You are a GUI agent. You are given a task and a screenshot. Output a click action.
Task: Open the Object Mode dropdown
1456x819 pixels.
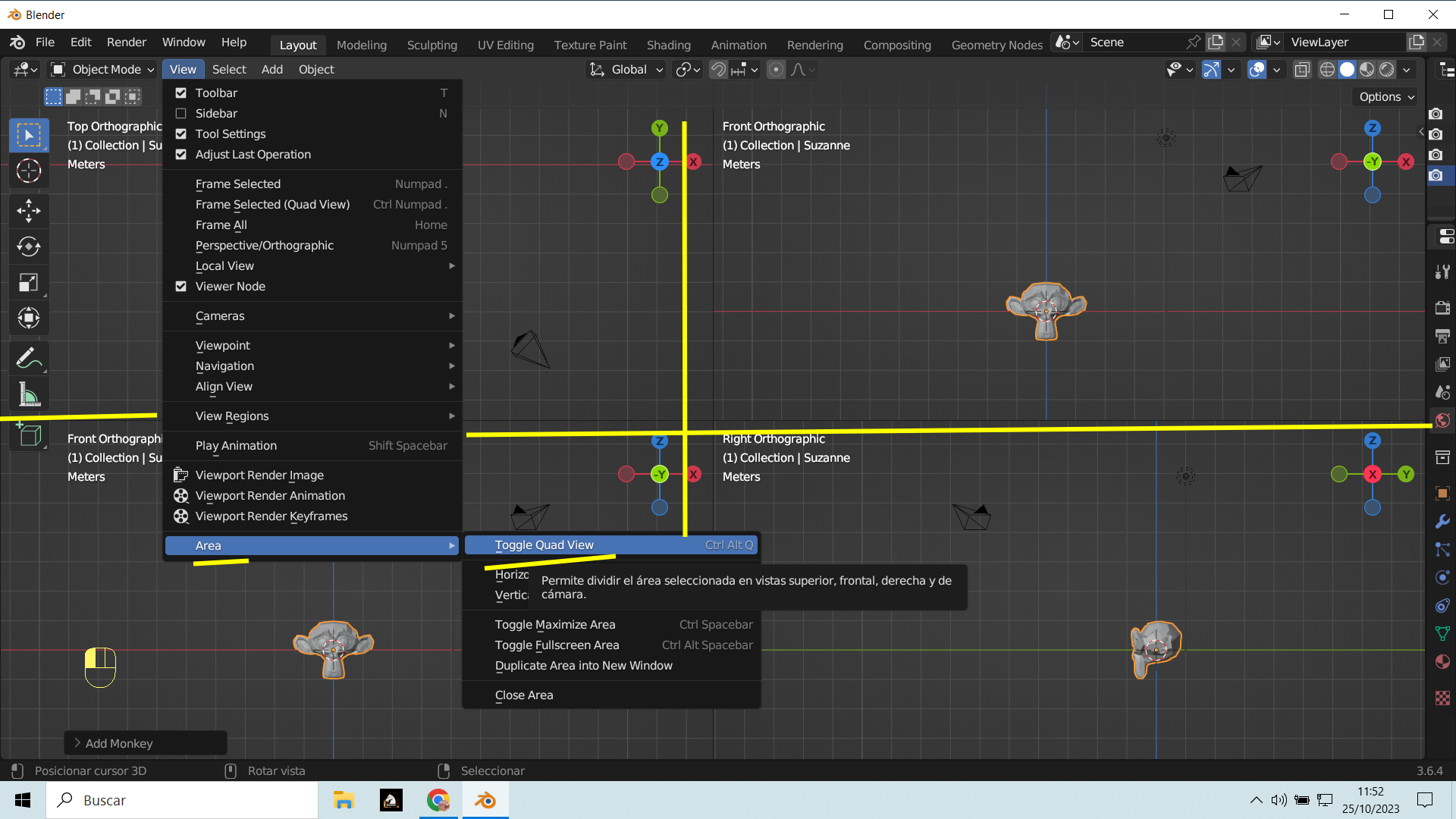(x=103, y=70)
